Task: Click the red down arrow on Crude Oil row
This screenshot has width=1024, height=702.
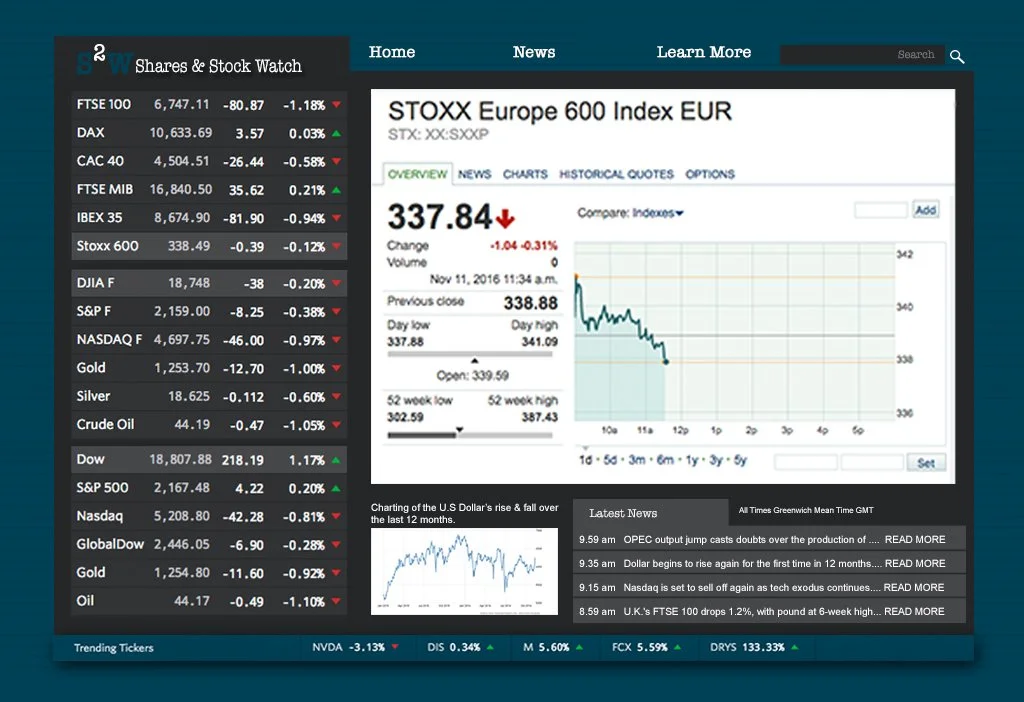Action: point(336,424)
